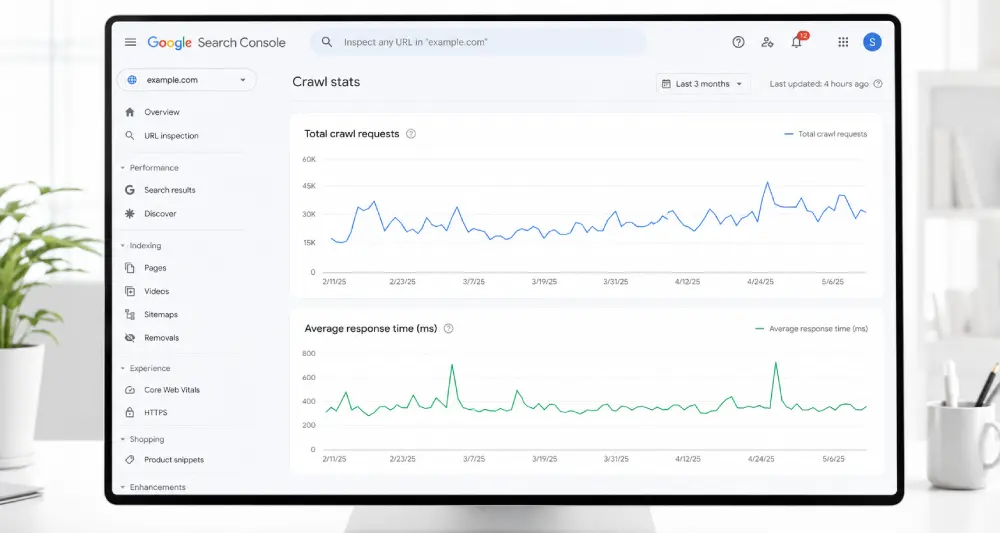Collapse the Performance section
Viewport: 1000px width, 533px height.
122,168
